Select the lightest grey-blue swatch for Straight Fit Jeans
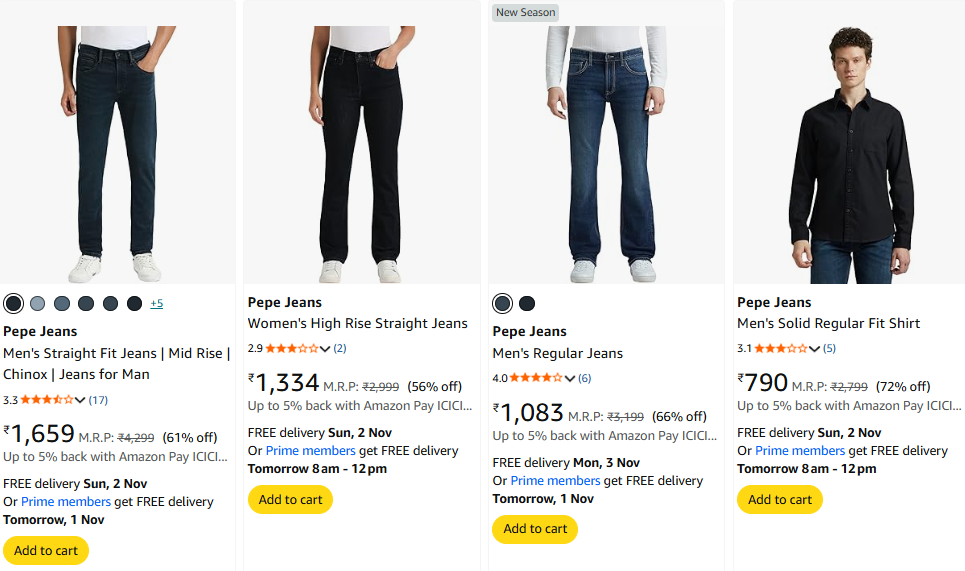Image resolution: width=965 pixels, height=571 pixels. coord(38,303)
